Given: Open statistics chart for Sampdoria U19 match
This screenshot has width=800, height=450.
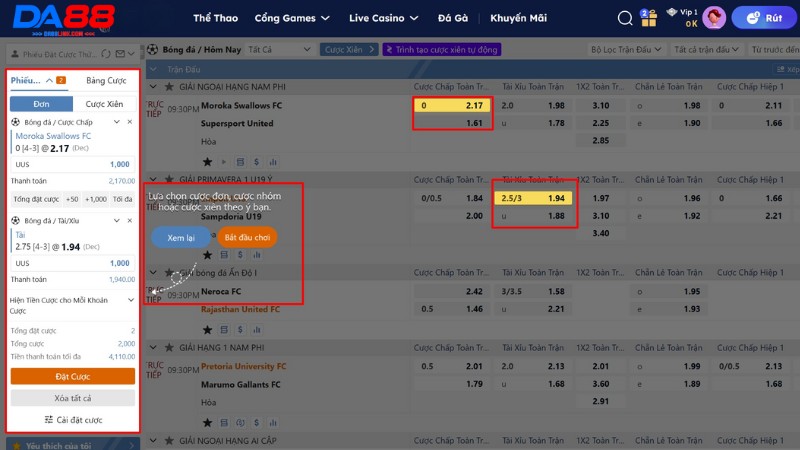Looking at the screenshot, I should pyautogui.click(x=257, y=255).
